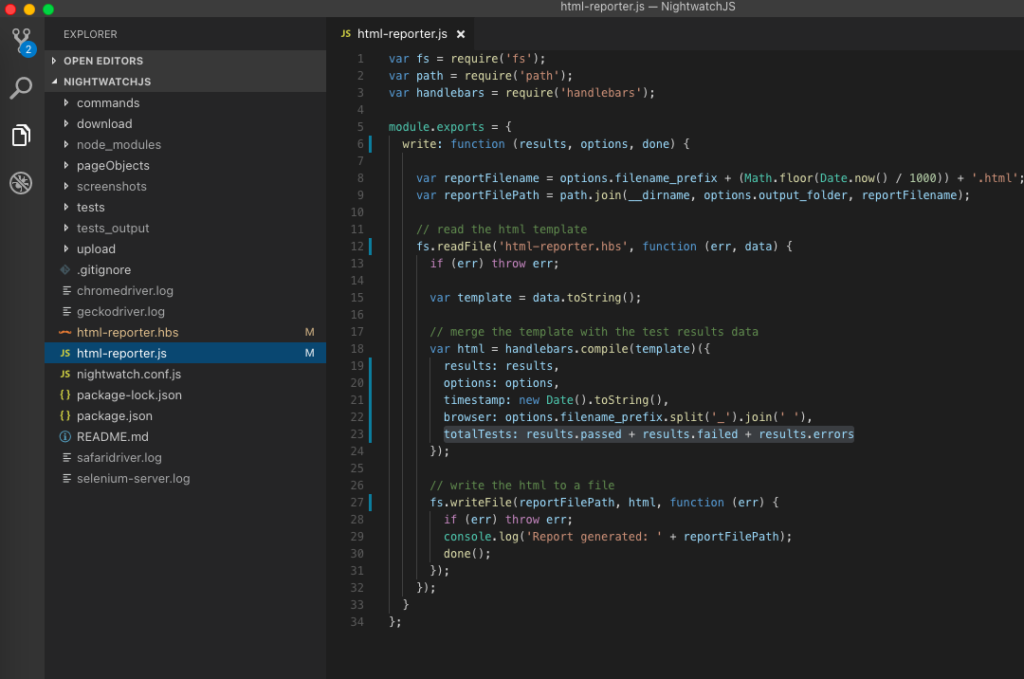This screenshot has height=679, width=1024.
Task: Click the braces icon beside package.json
Action: [64, 415]
